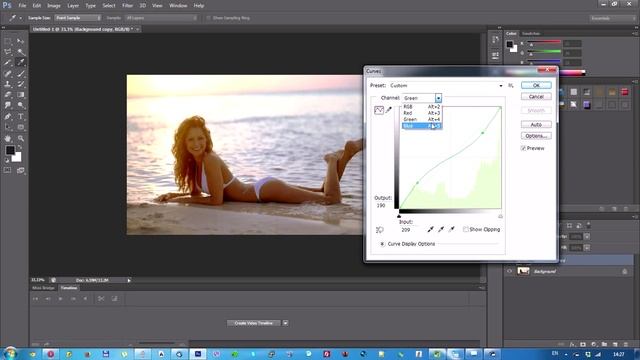The height and width of the screenshot is (360, 640).
Task: Click the background color swatch in toolbox
Action: click(x=17, y=158)
